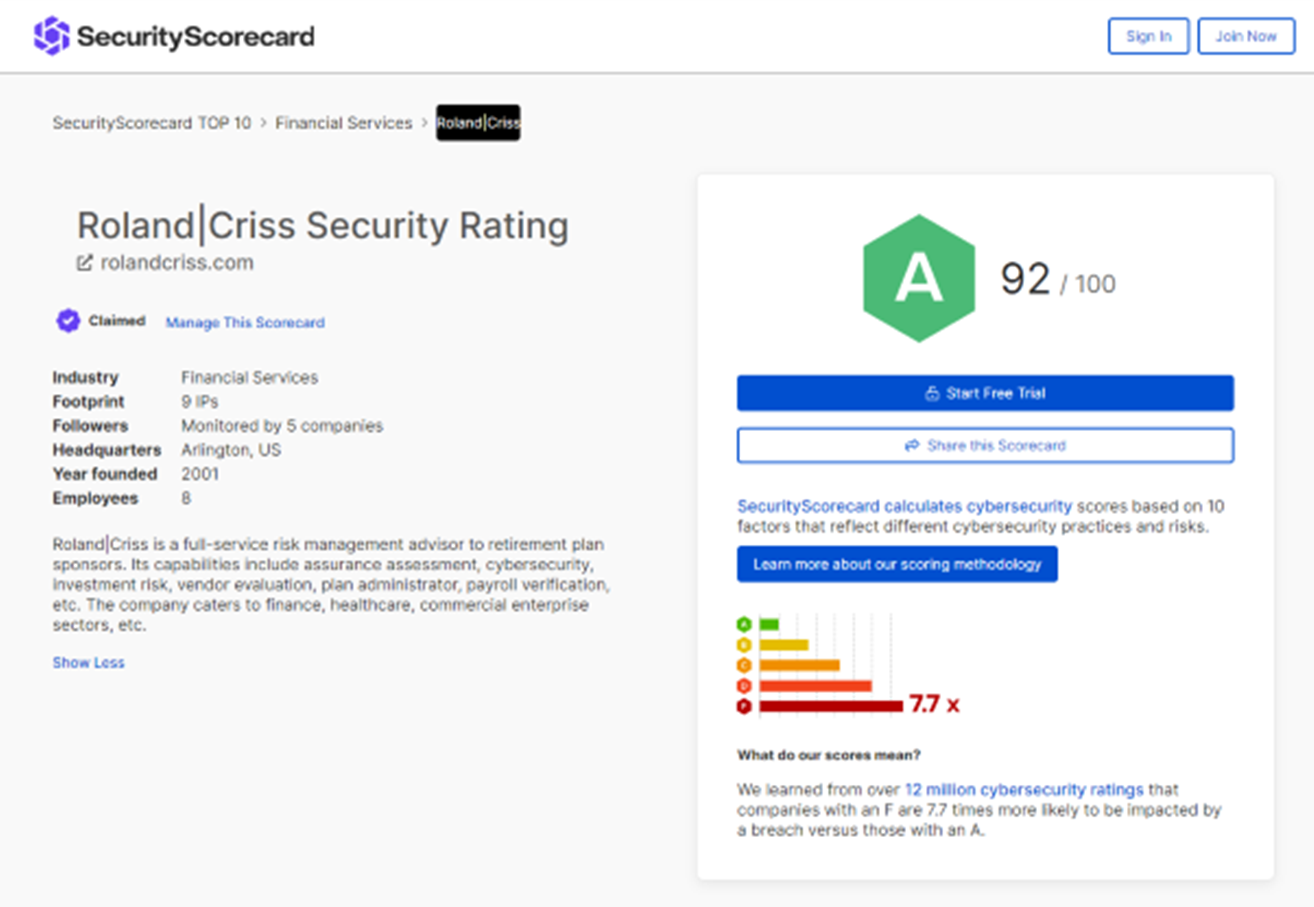Select the Roland|Criss breadcrumb item
Image resolution: width=1314 pixels, height=907 pixels.
478,123
